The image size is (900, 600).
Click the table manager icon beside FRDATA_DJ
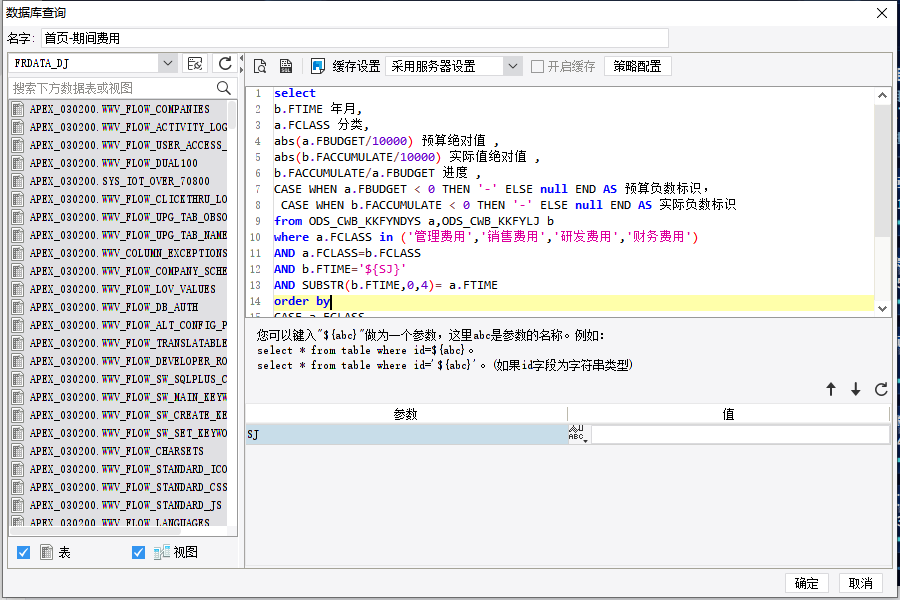195,63
